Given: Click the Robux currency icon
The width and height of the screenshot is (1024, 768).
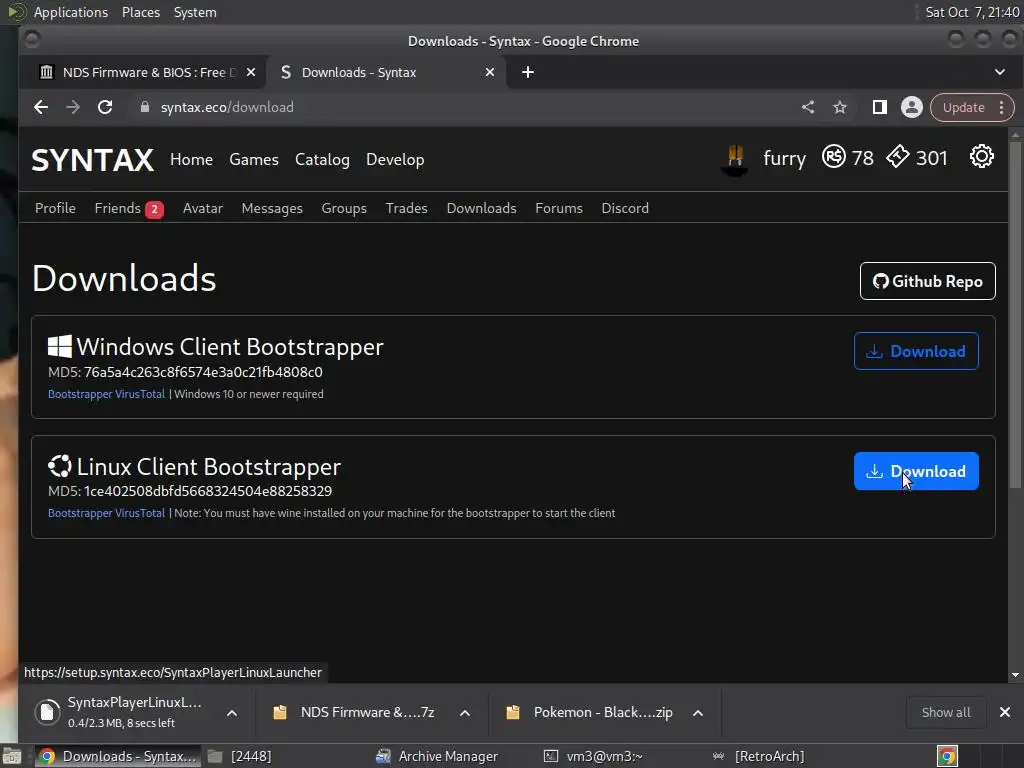Looking at the screenshot, I should pos(834,157).
